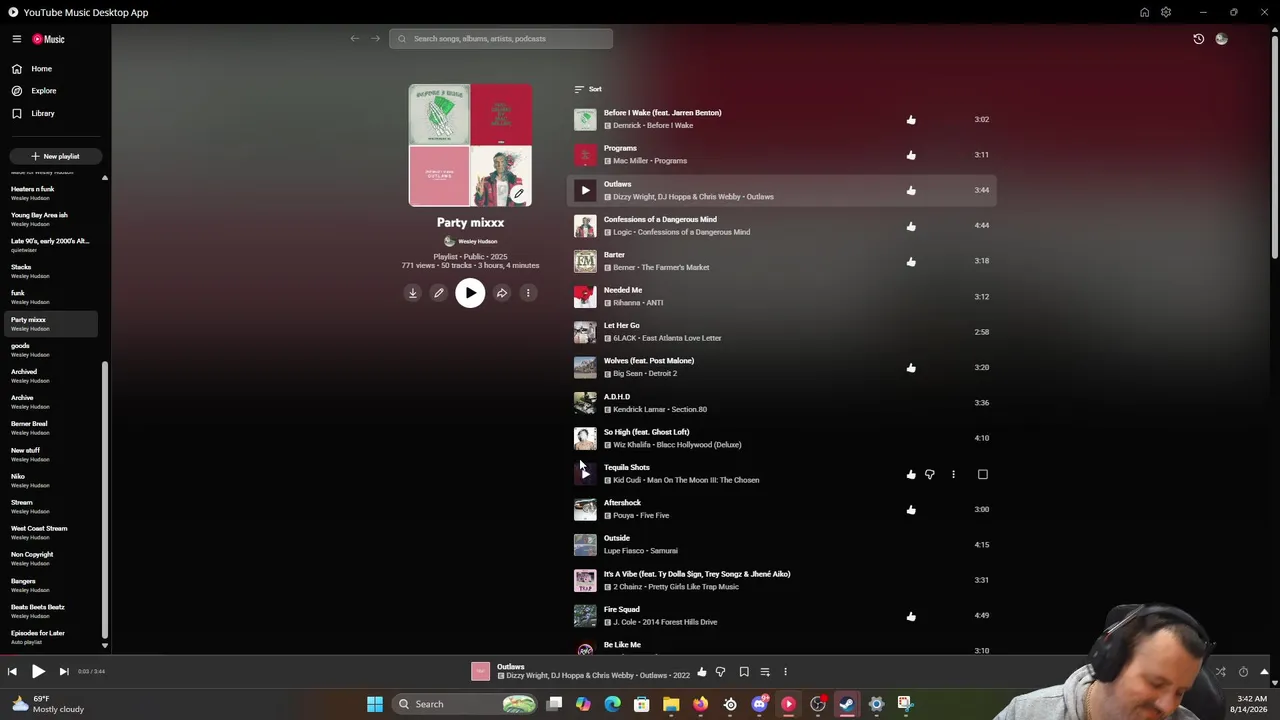Create a New playlist
Image resolution: width=1280 pixels, height=720 pixels.
click(x=54, y=156)
